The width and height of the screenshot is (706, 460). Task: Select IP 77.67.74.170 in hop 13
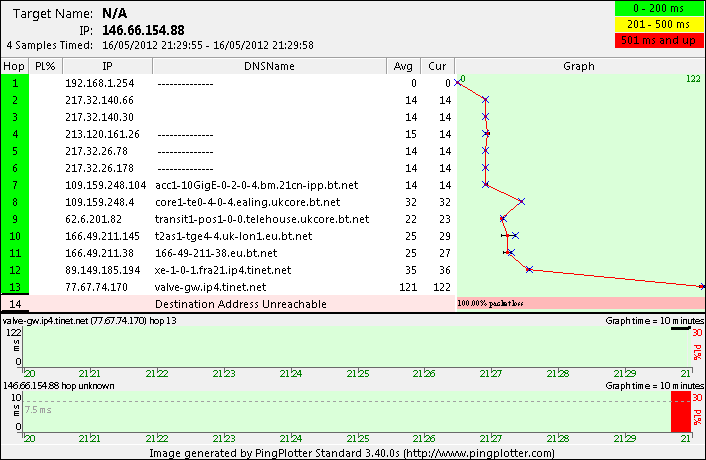pos(96,287)
